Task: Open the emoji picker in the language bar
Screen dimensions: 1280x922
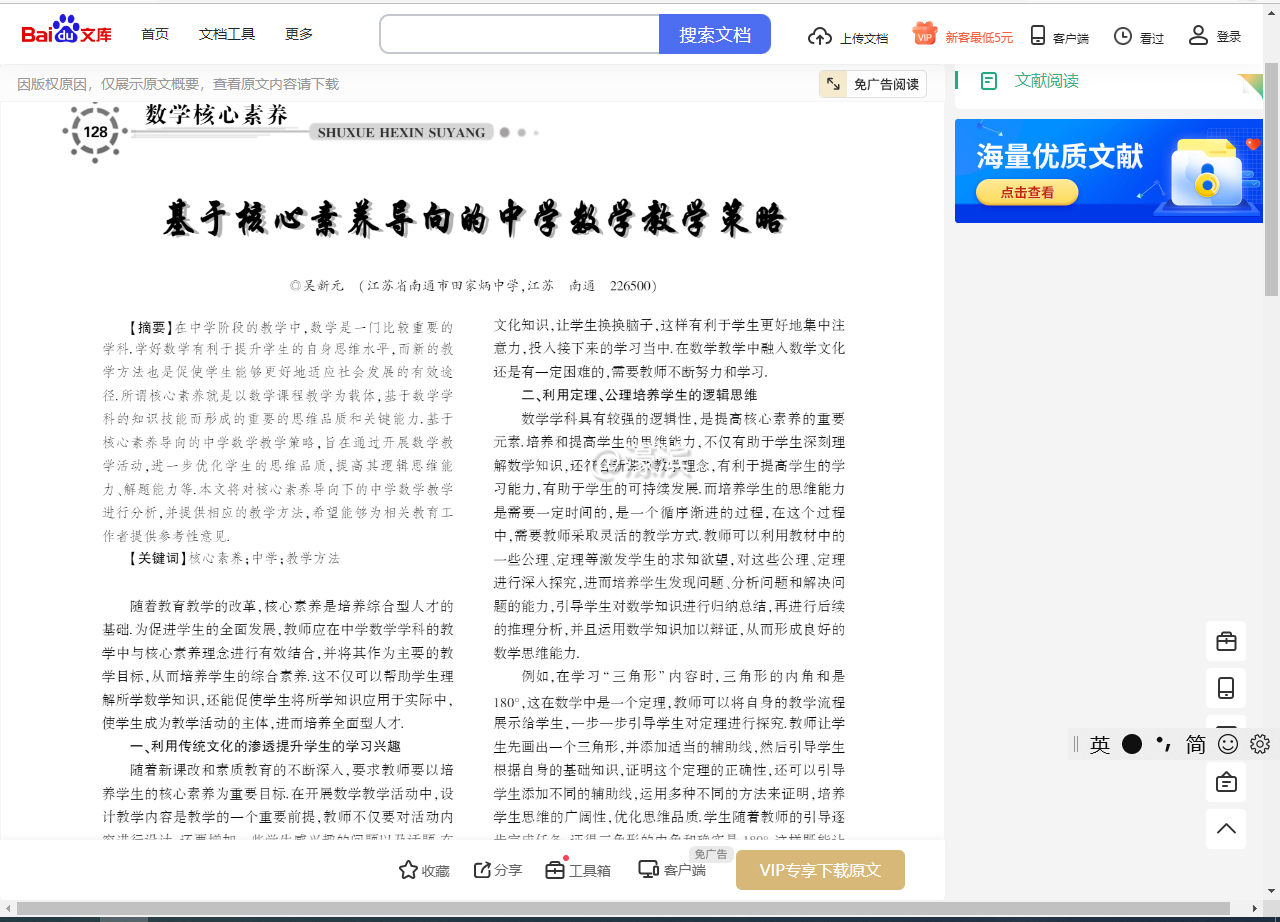Action: tap(1227, 744)
